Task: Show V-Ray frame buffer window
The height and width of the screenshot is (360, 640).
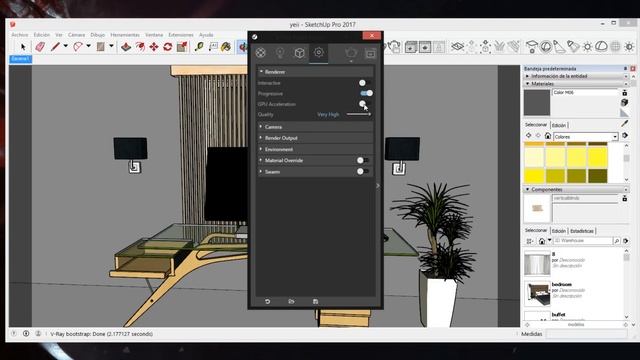Action: point(425,47)
